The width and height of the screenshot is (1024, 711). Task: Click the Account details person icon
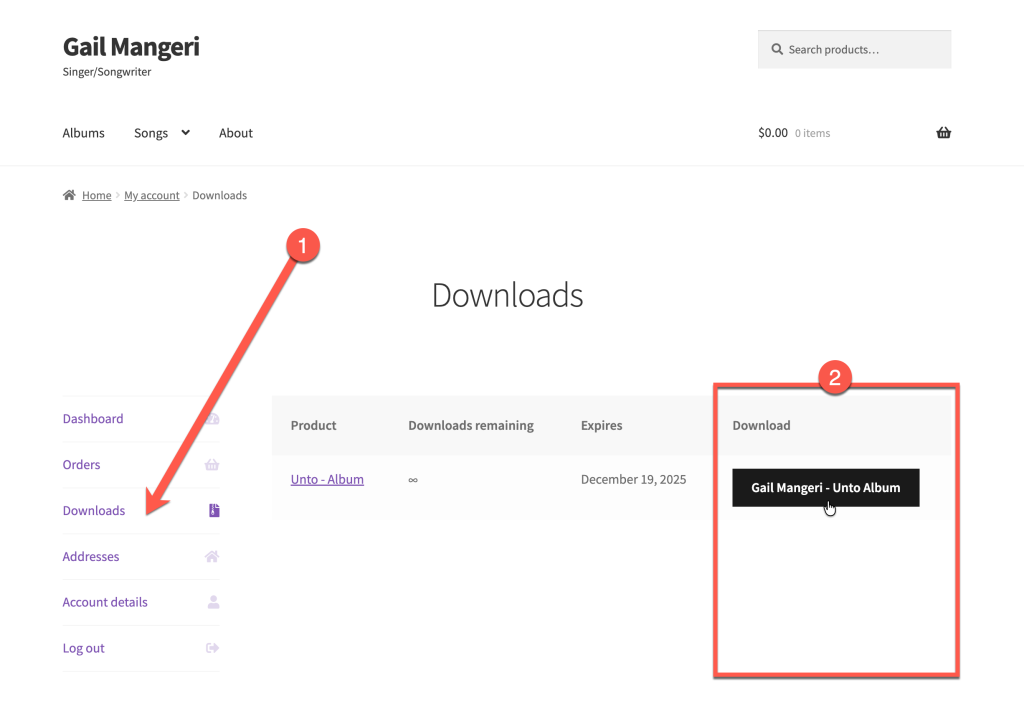tap(213, 602)
